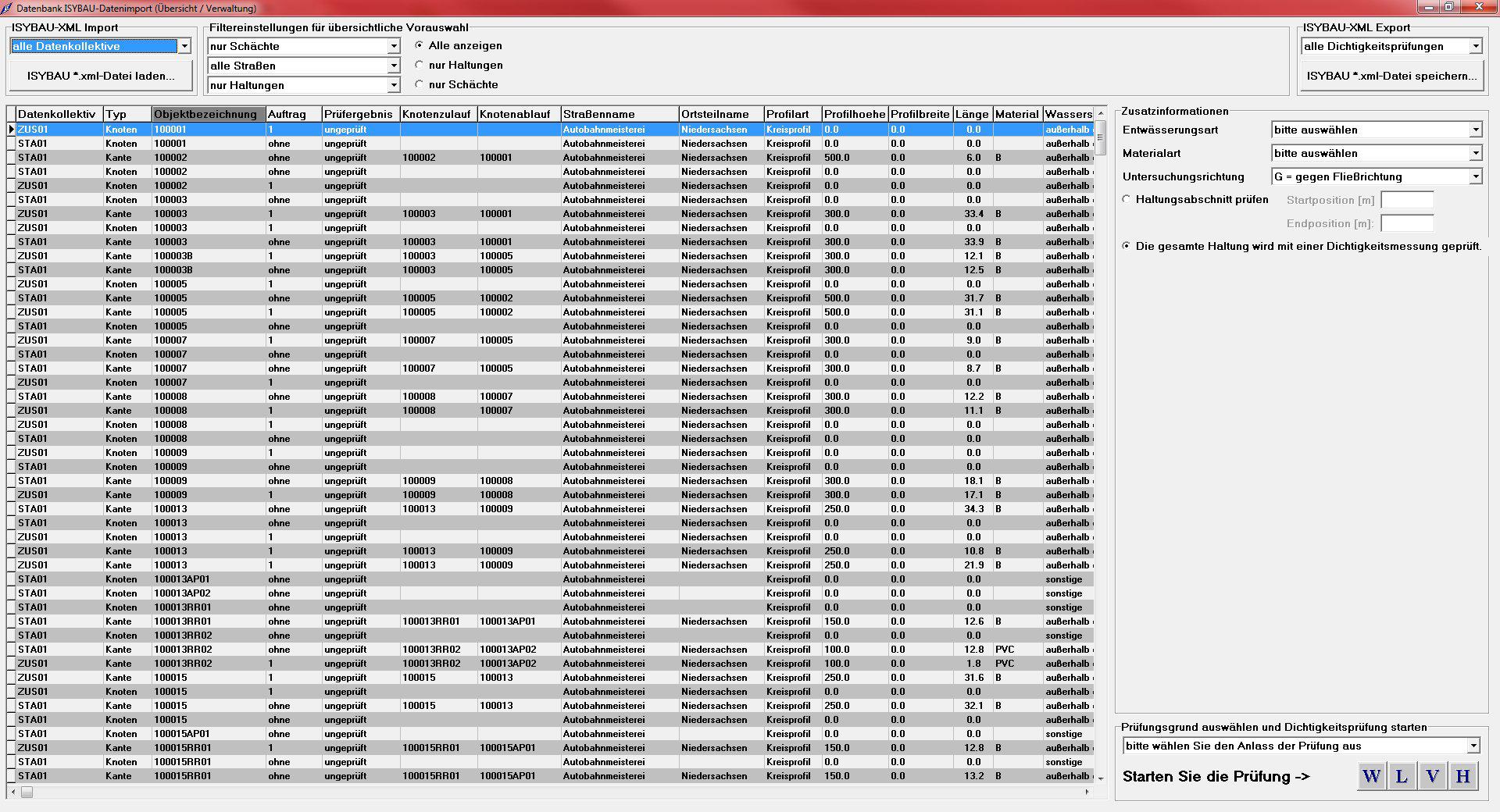Click the L test type button
The height and width of the screenshot is (812, 1500).
pyautogui.click(x=1402, y=776)
